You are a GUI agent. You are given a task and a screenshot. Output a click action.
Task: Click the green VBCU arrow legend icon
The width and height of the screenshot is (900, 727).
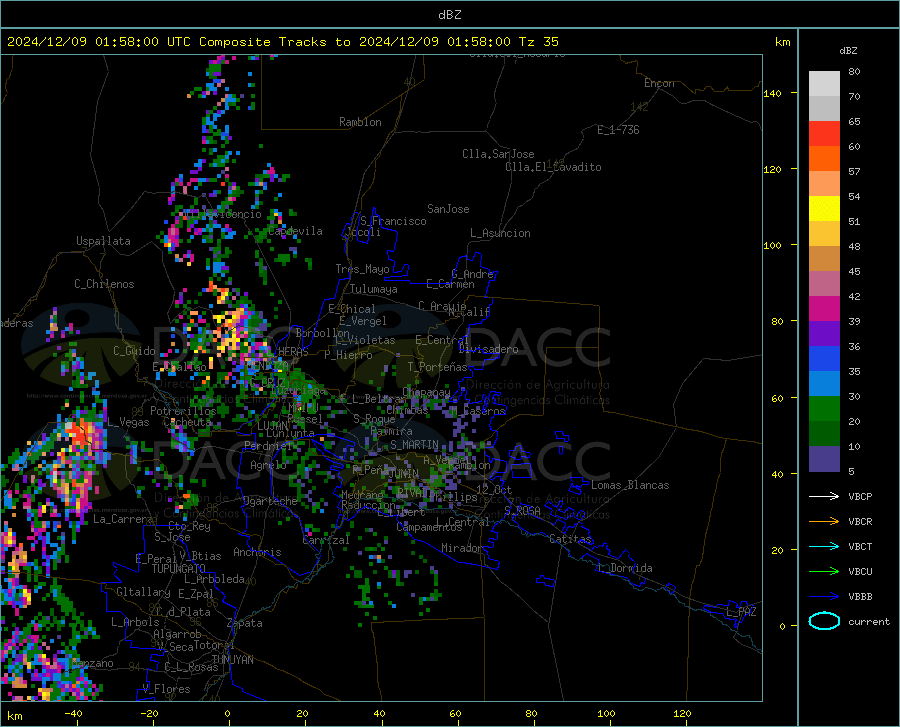pos(824,571)
